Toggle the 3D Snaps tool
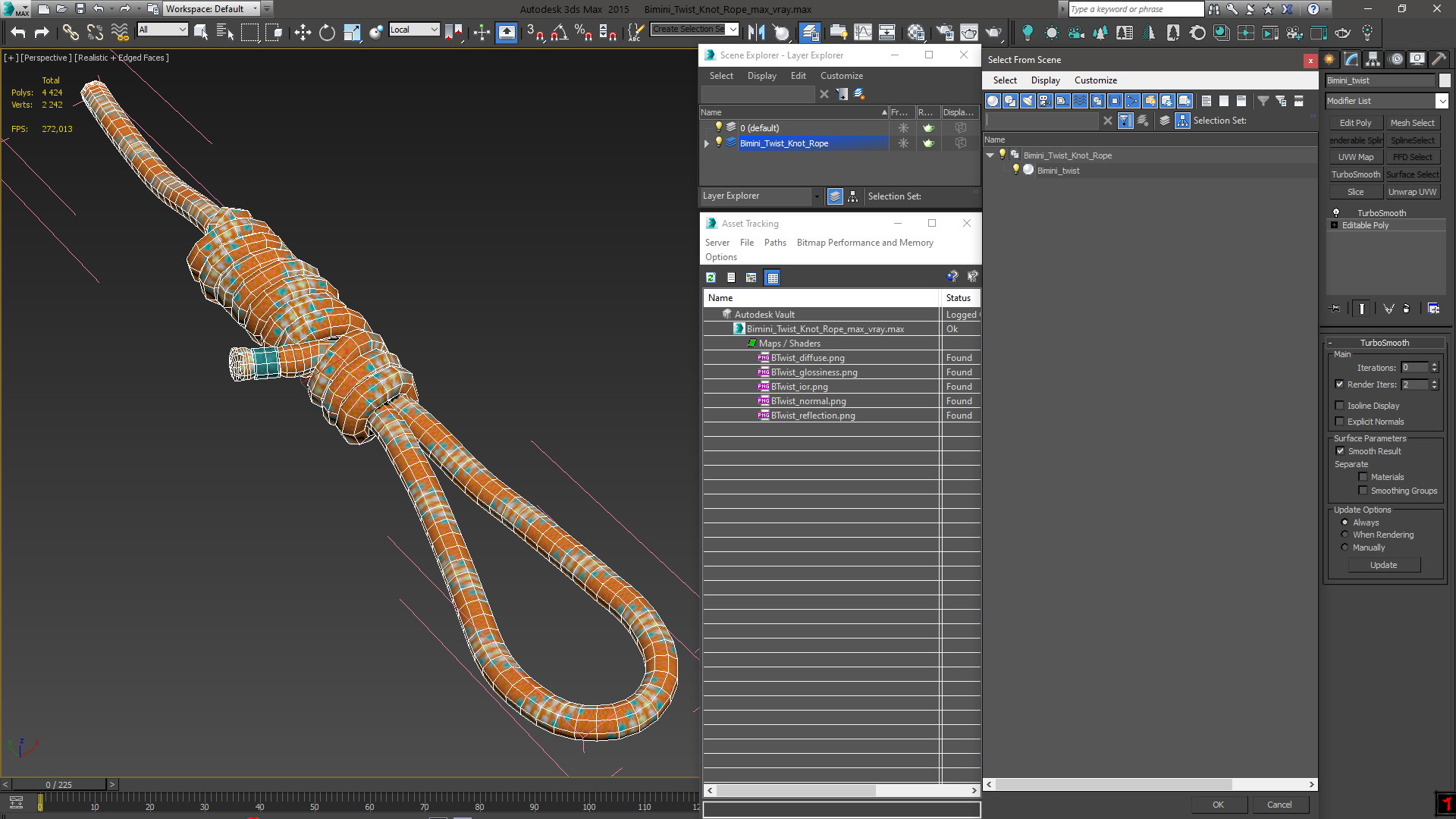 point(535,32)
